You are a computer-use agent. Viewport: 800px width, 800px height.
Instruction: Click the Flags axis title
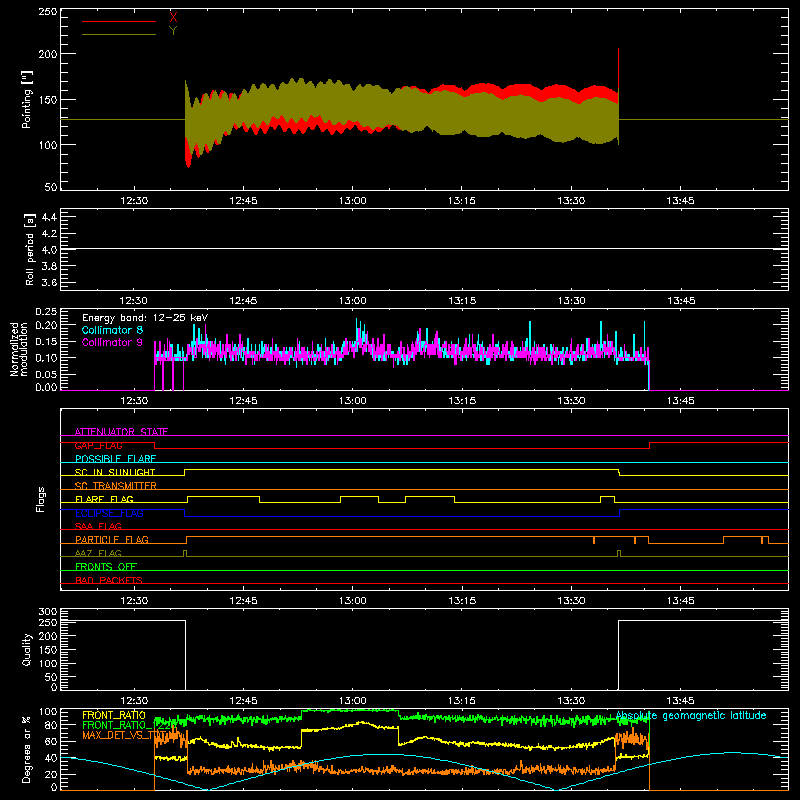[40, 499]
